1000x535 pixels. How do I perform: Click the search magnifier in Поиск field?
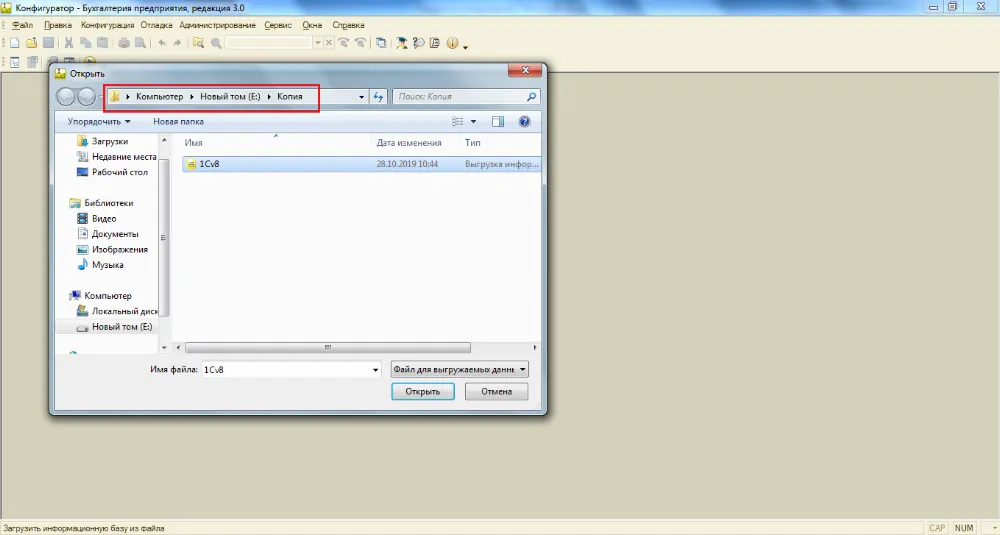tap(531, 97)
